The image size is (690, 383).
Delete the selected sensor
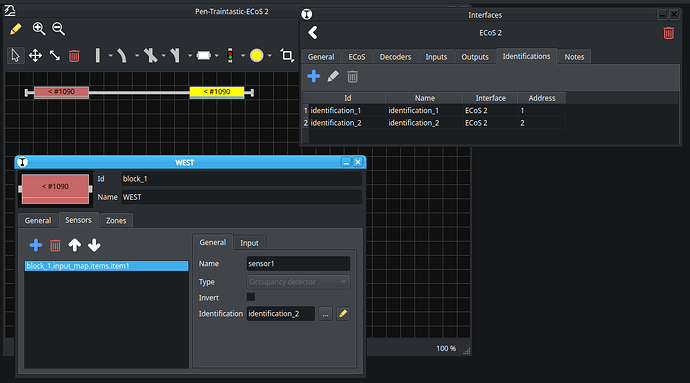coord(55,245)
